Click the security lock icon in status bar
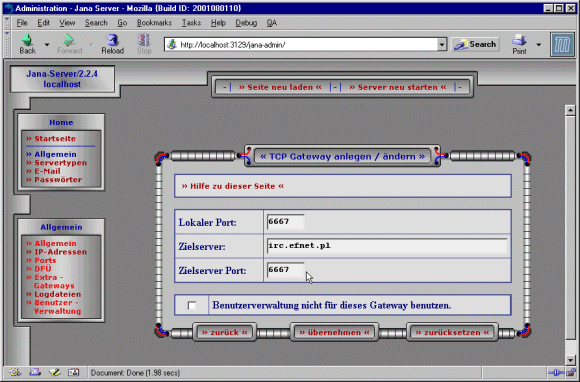Viewport: 580px width, 382px height. [x=570, y=373]
